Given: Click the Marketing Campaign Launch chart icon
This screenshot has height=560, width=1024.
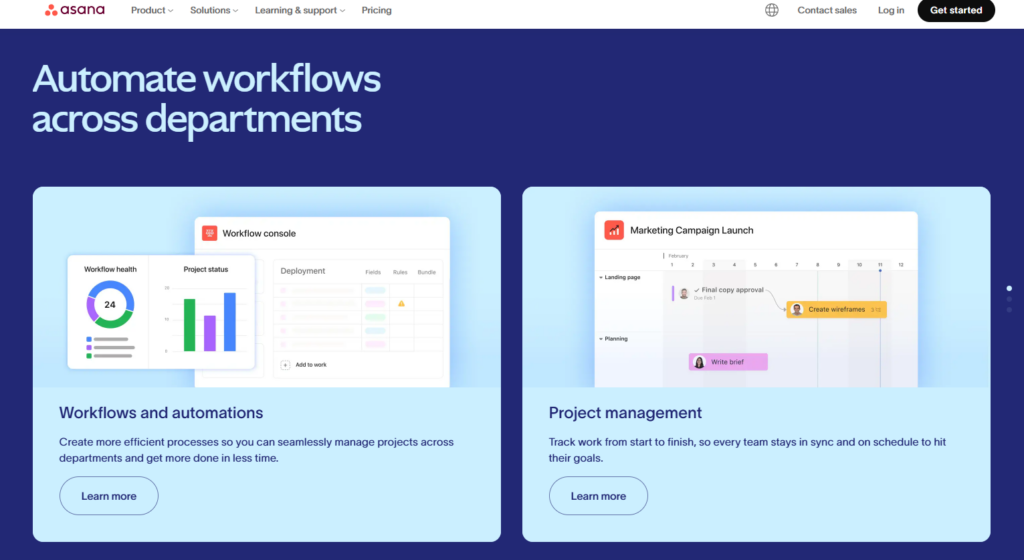Looking at the screenshot, I should [614, 230].
